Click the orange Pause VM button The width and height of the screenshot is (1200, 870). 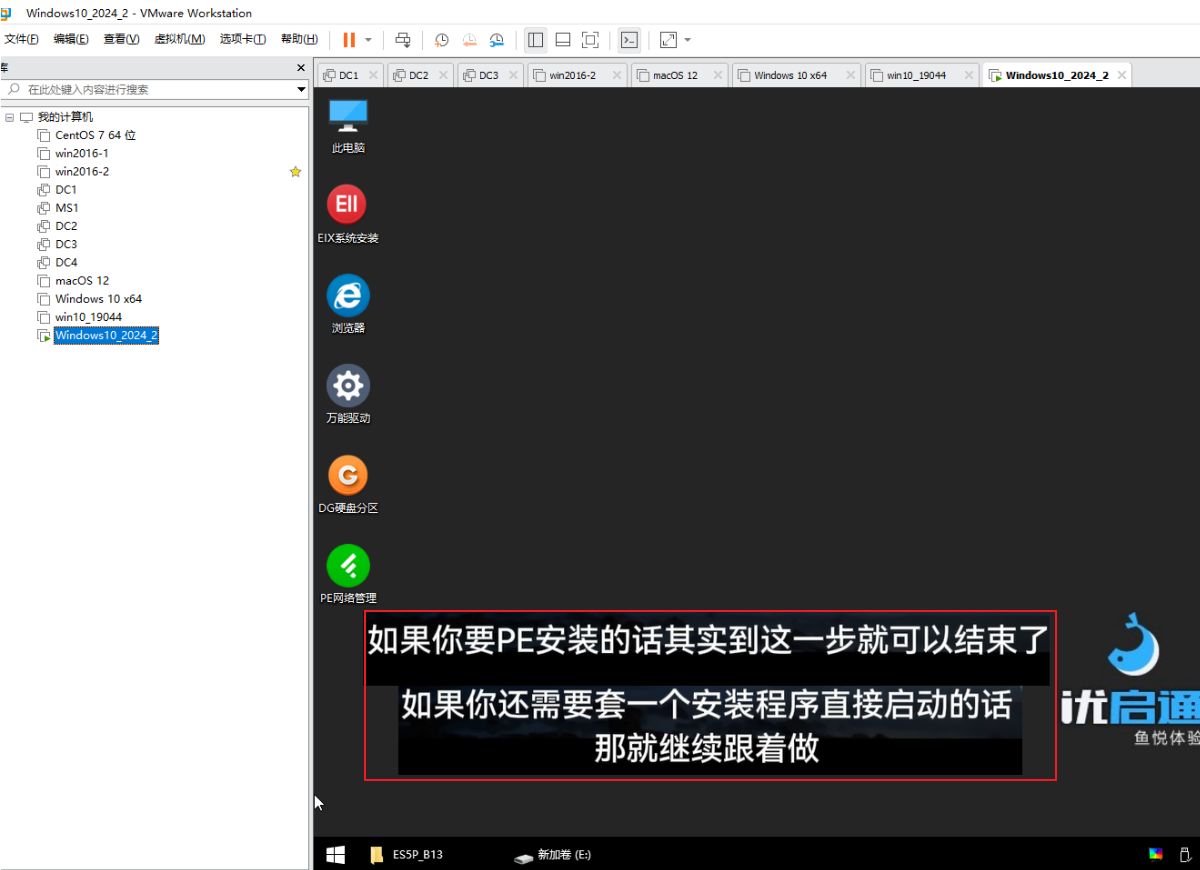pyautogui.click(x=348, y=40)
